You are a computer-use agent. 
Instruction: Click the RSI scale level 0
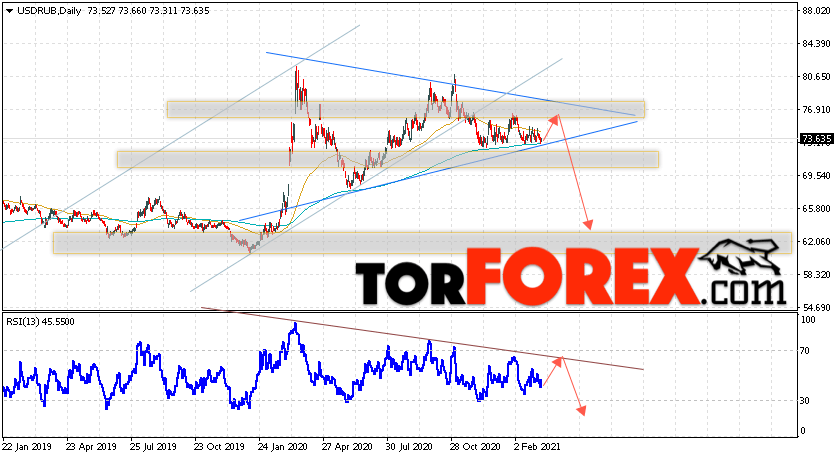[x=805, y=431]
